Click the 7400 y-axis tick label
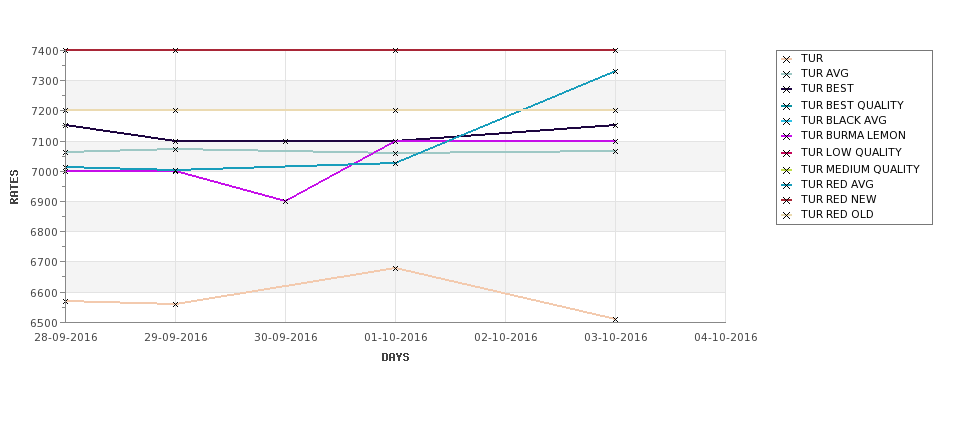The height and width of the screenshot is (429, 975). point(45,50)
